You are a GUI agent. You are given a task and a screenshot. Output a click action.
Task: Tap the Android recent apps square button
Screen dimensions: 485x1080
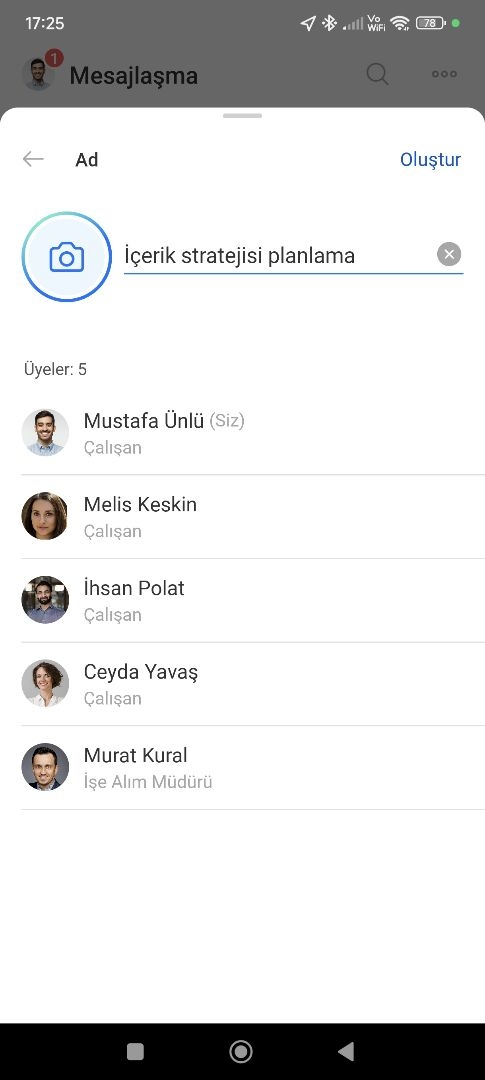point(136,1051)
